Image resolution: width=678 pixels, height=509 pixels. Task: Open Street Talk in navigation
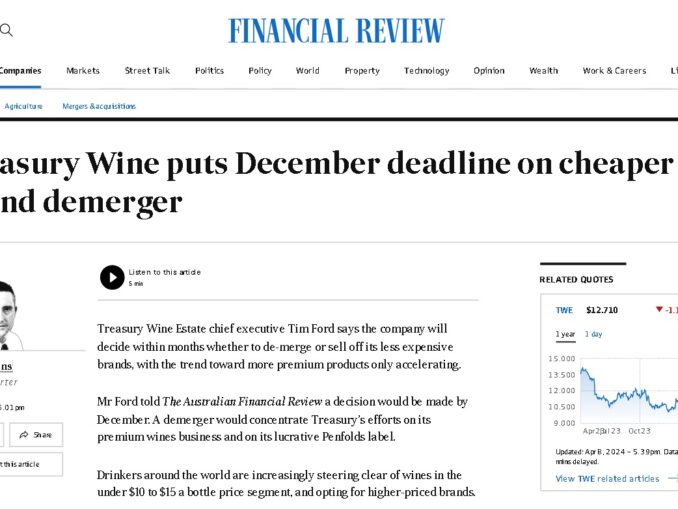147,71
